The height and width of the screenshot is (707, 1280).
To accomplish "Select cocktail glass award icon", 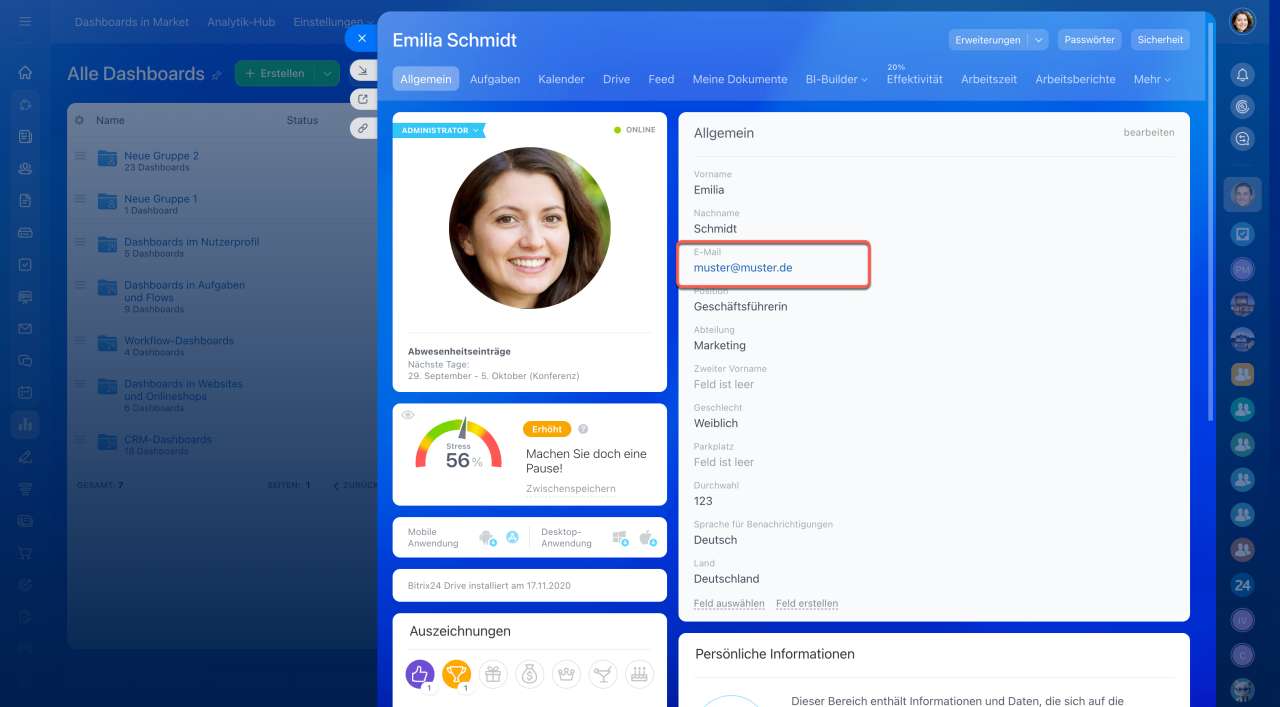I will coord(603,675).
